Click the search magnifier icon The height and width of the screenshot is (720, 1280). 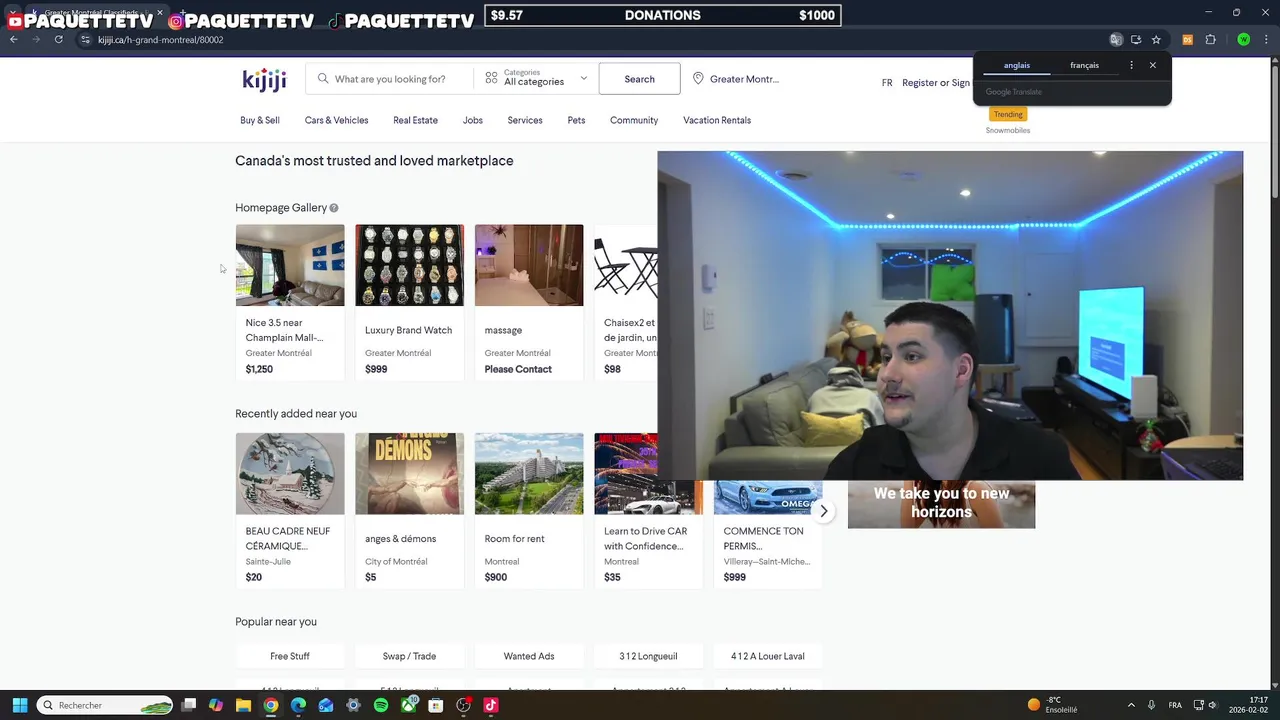pos(323,79)
